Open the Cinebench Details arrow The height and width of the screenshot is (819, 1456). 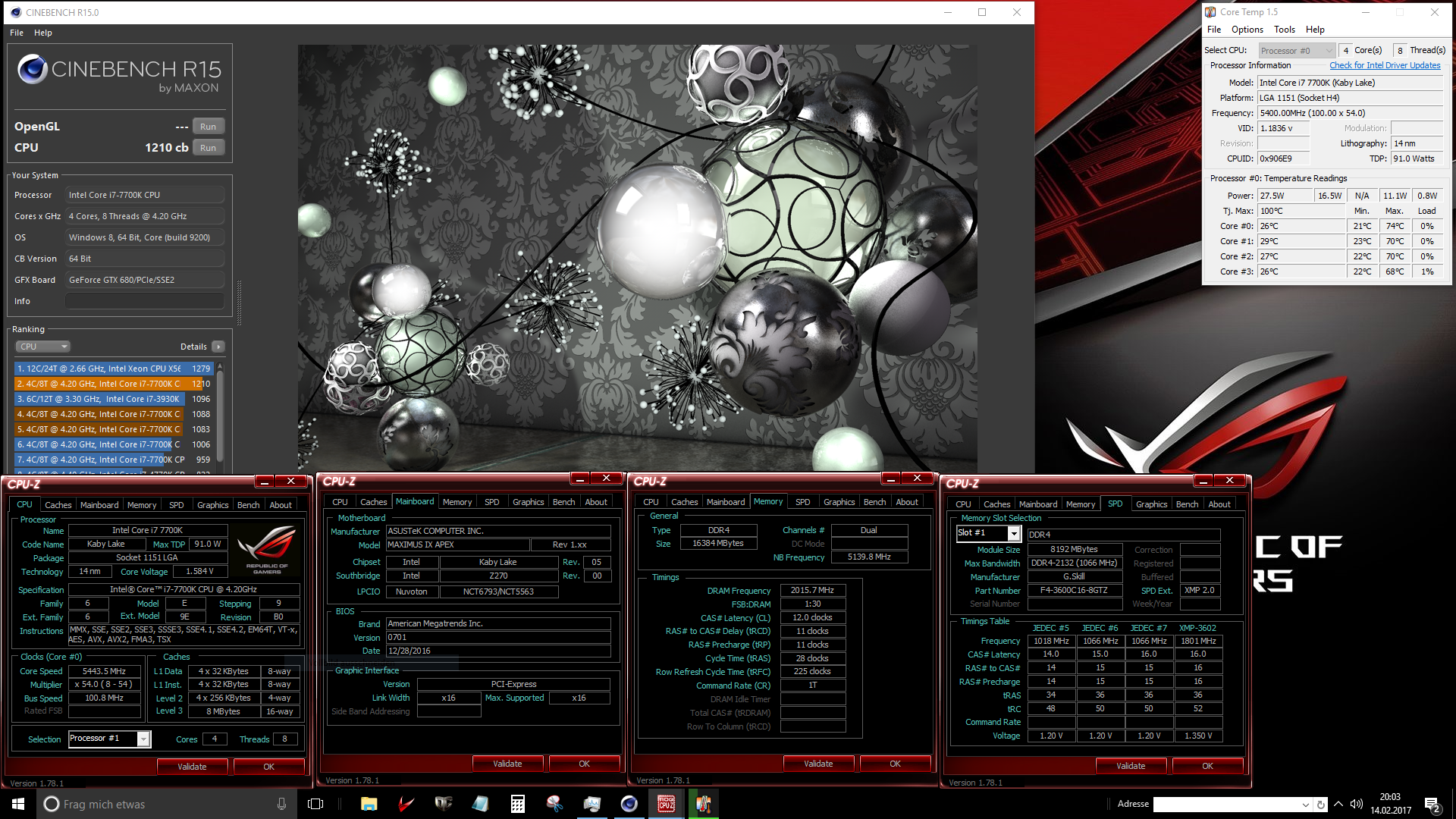pyautogui.click(x=218, y=347)
